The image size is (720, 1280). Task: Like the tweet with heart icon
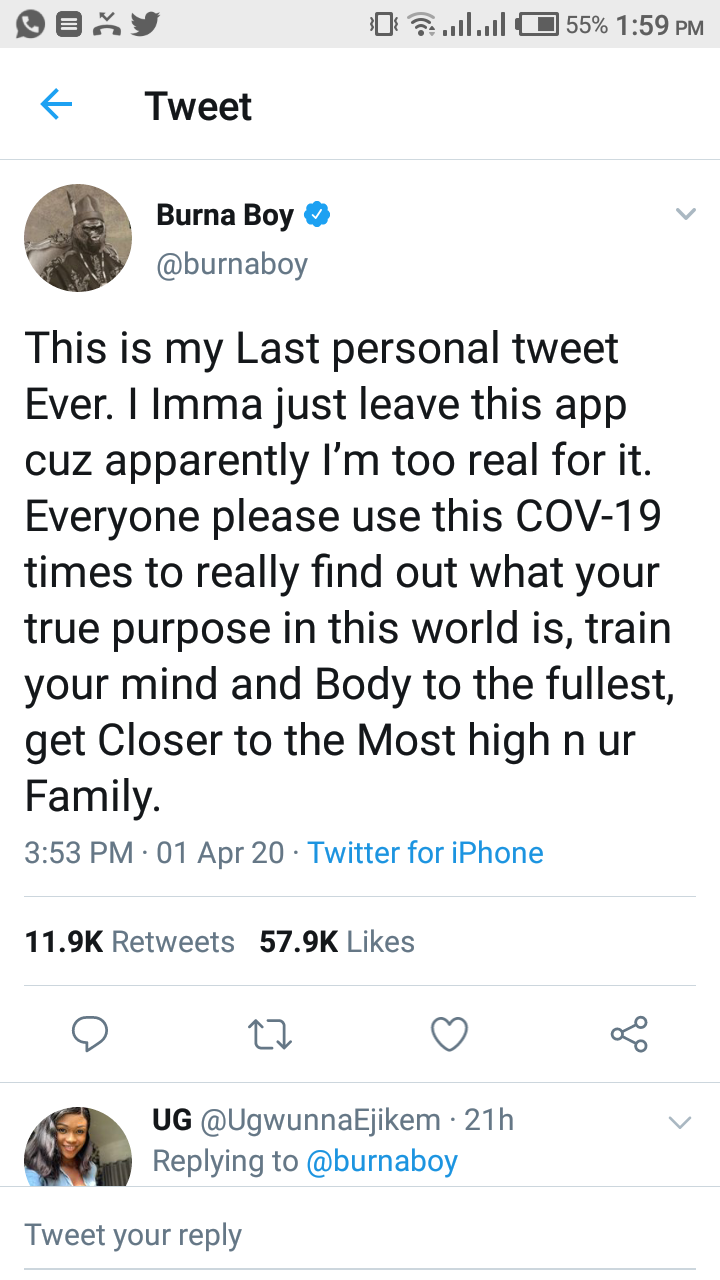click(449, 1035)
